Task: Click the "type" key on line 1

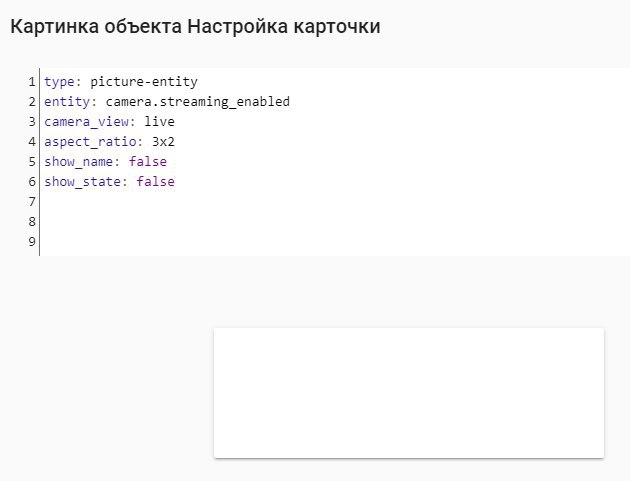Action: (57, 81)
